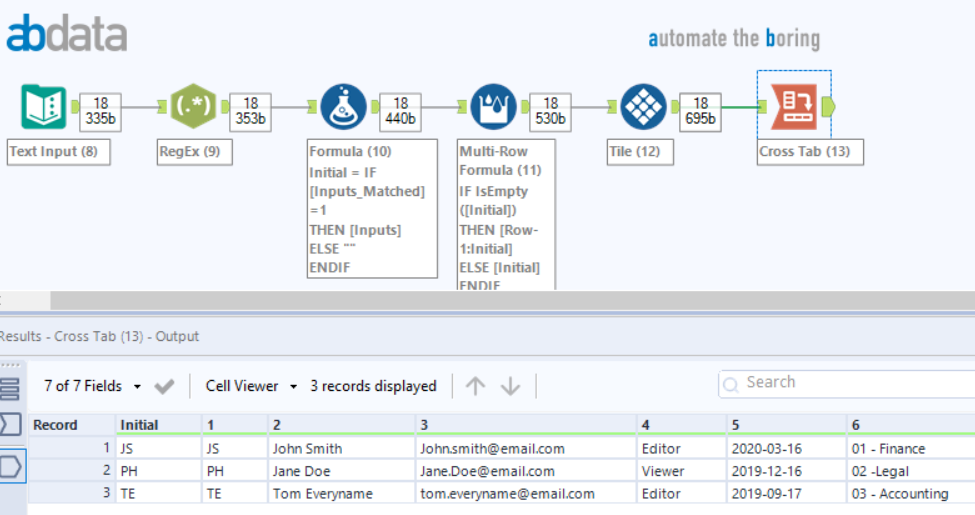Open the Cell Viewer dropdown
Image resolution: width=975 pixels, height=515 pixels.
(x=251, y=386)
